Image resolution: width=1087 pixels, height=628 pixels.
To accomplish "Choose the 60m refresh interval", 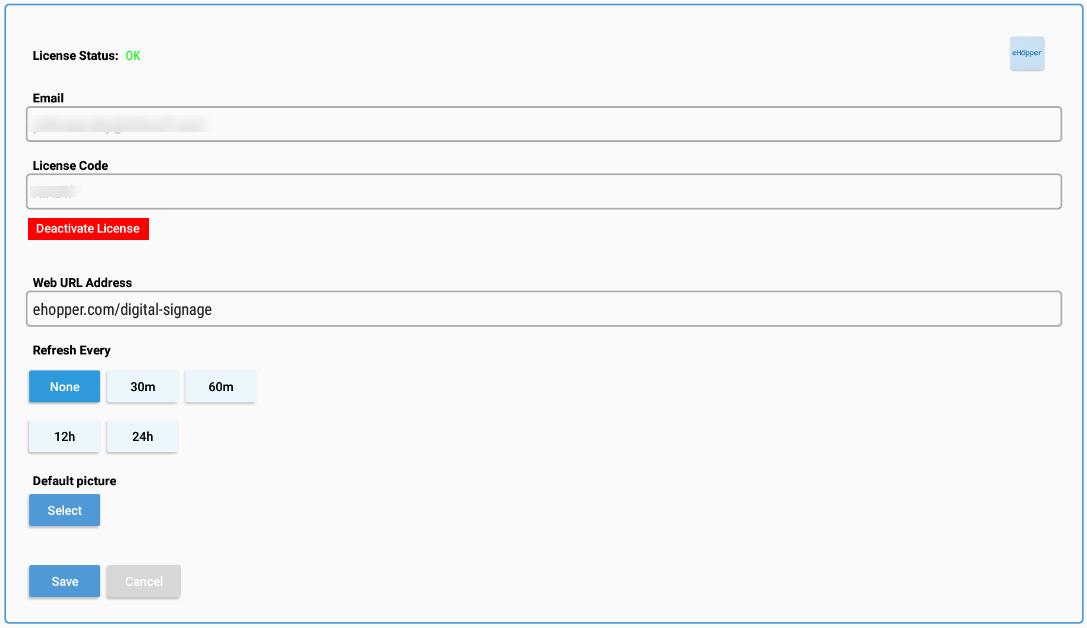I will (x=220, y=387).
